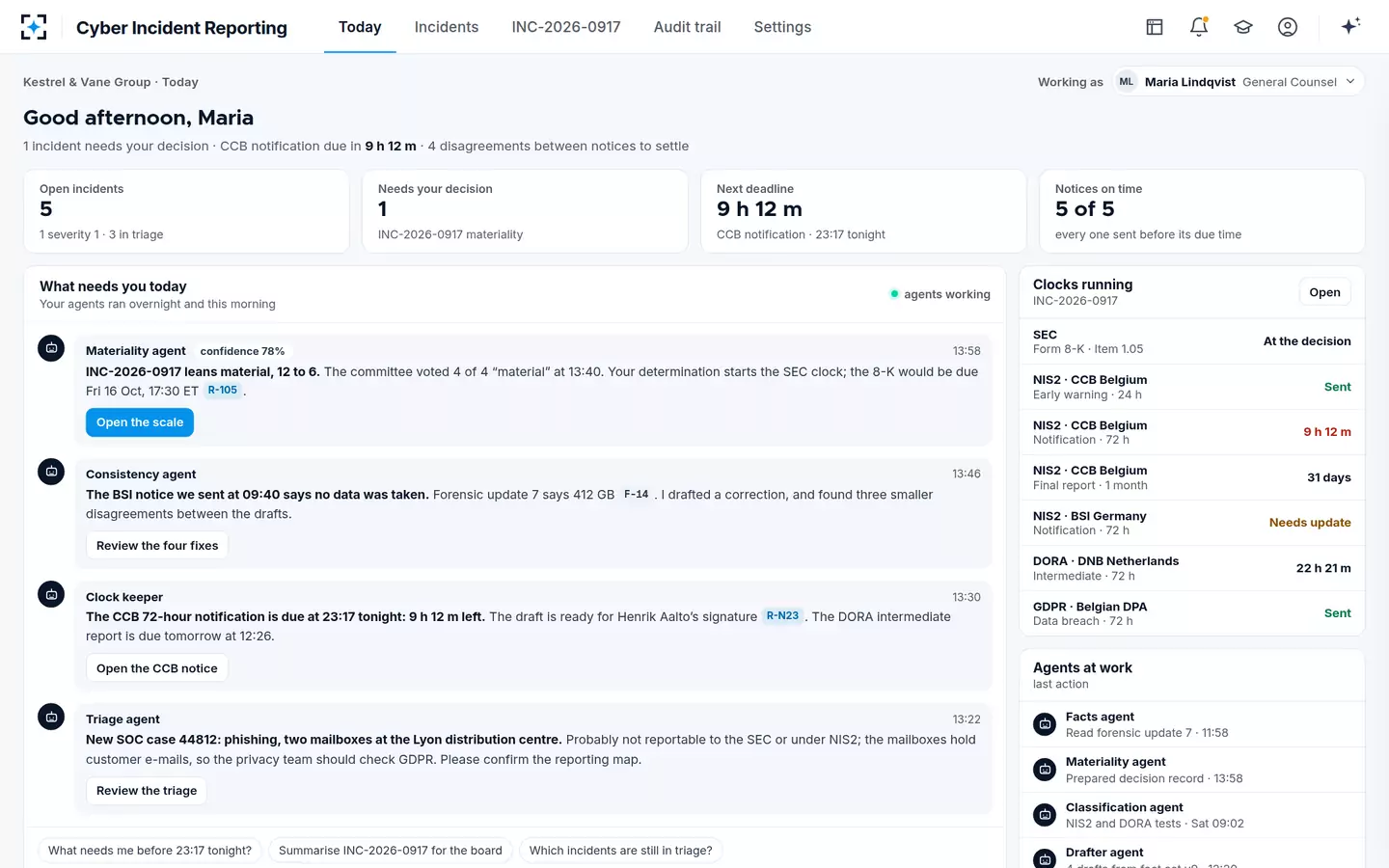Open reference tag R-105
The image size is (1389, 868).
(x=223, y=391)
